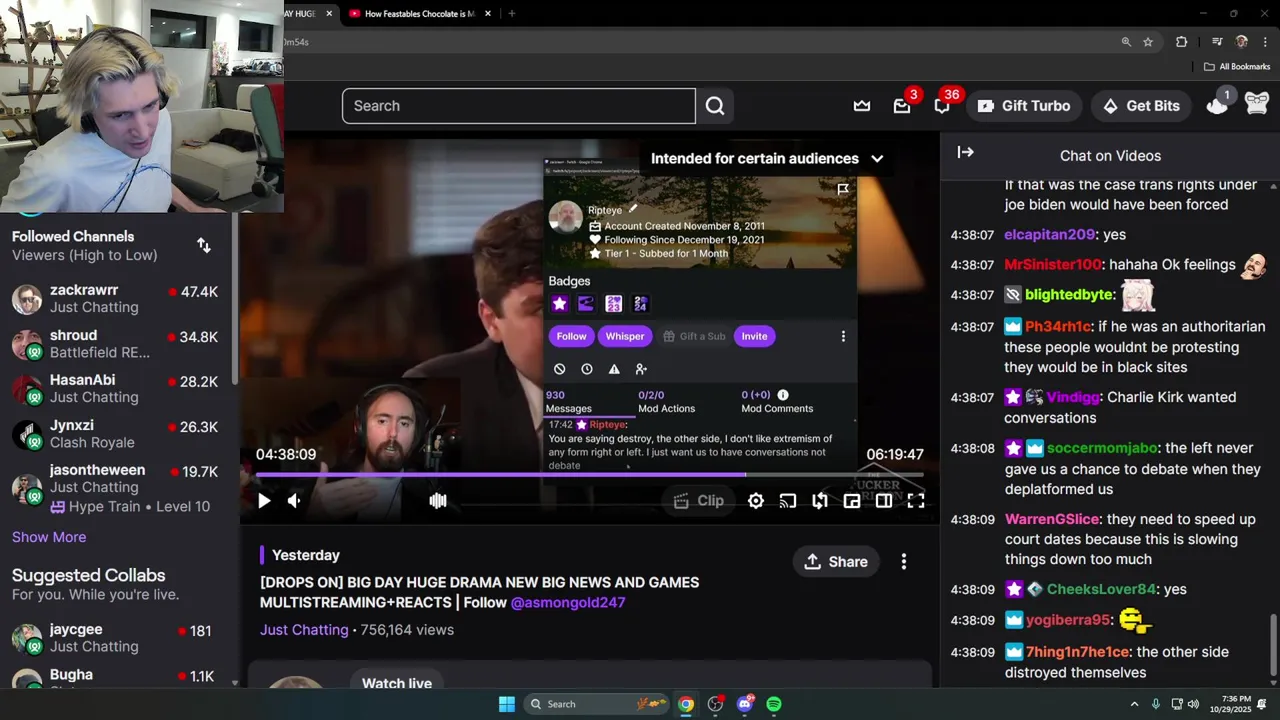Open user avatar account menu

pos(1257,104)
